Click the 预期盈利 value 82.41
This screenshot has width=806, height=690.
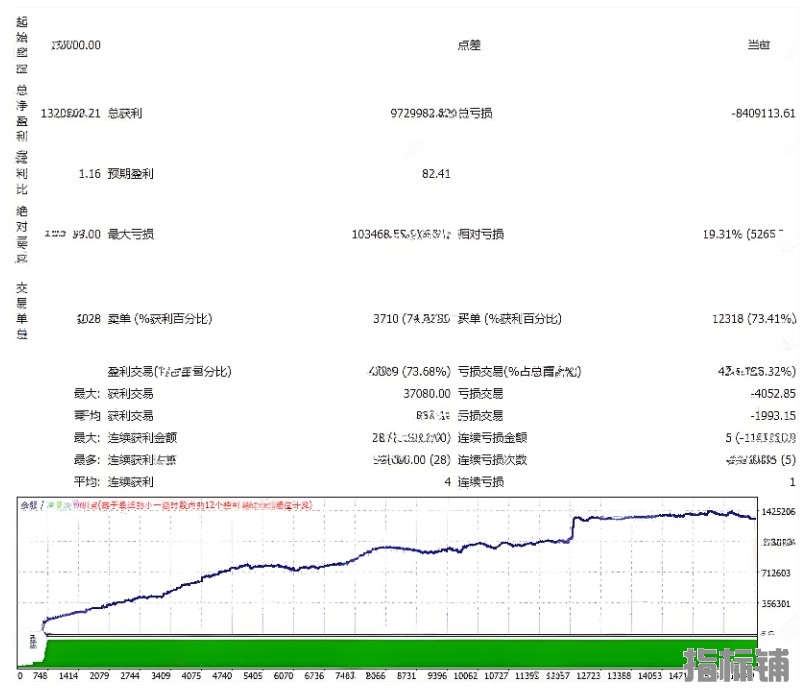click(x=436, y=174)
